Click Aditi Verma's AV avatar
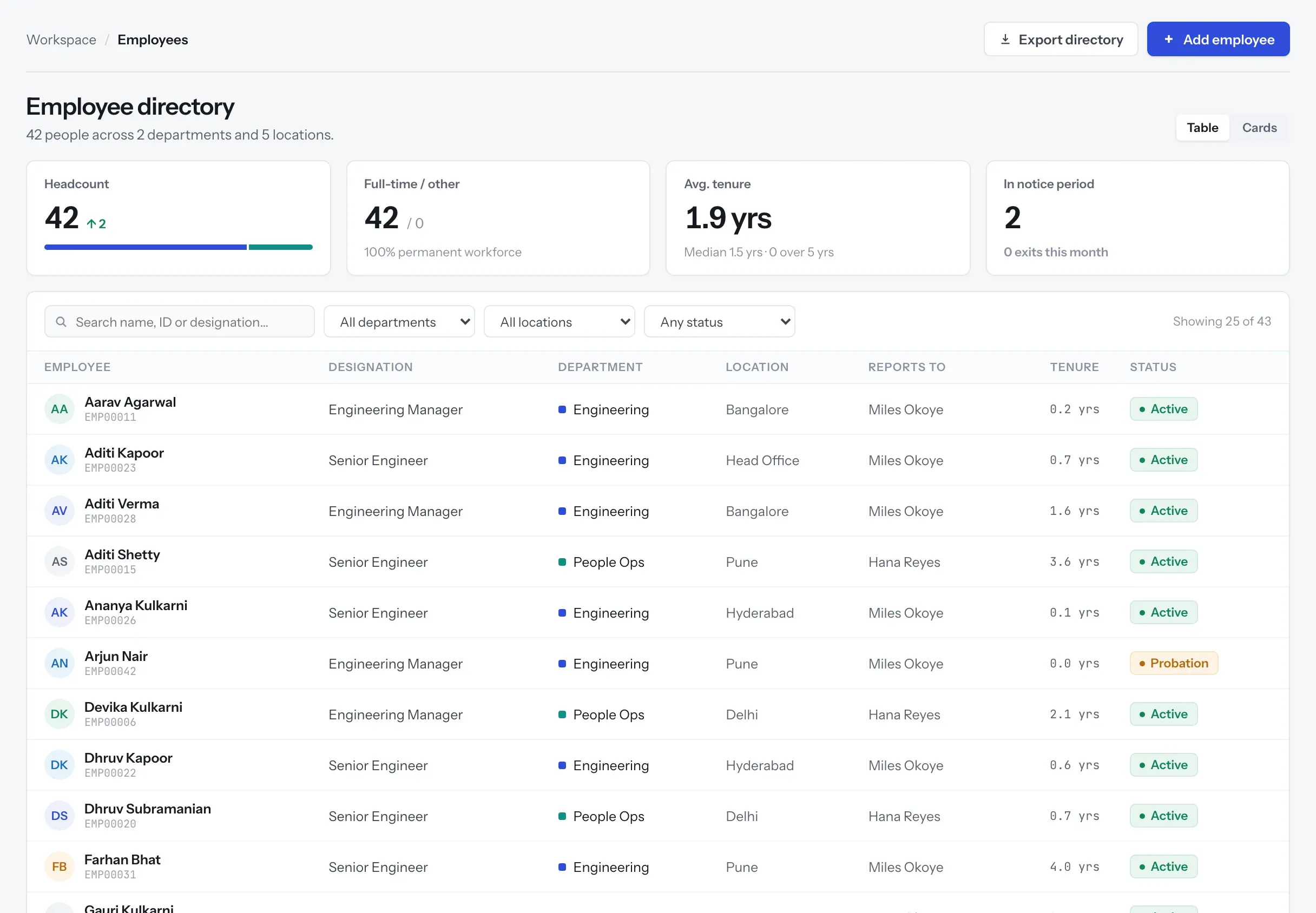Image resolution: width=1316 pixels, height=913 pixels. 60,511
